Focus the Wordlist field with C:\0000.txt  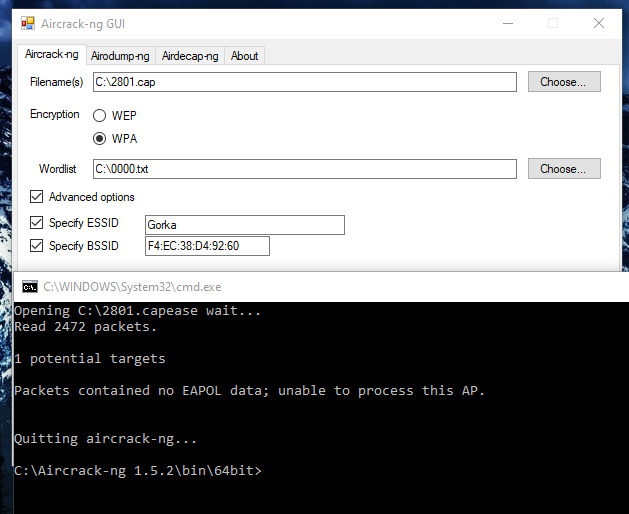click(x=304, y=169)
